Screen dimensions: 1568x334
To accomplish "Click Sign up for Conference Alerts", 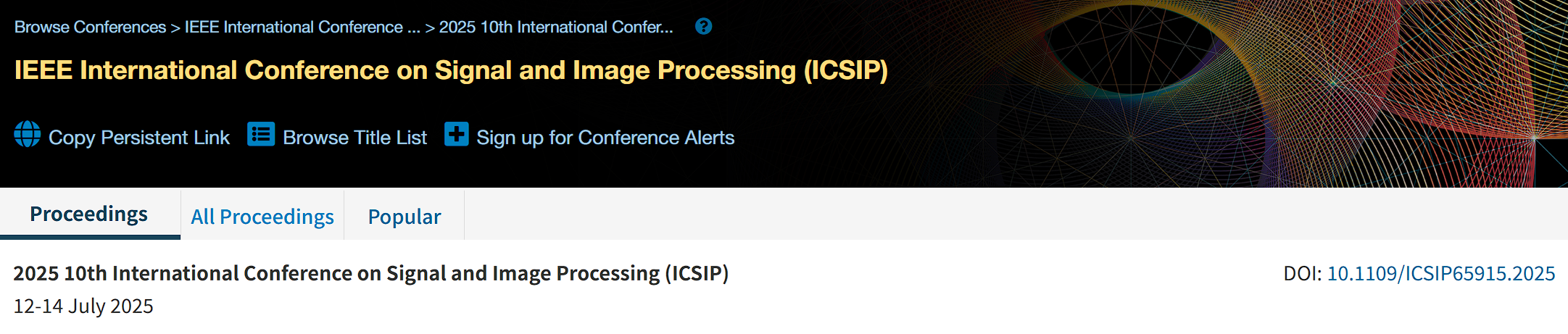I will (605, 138).
